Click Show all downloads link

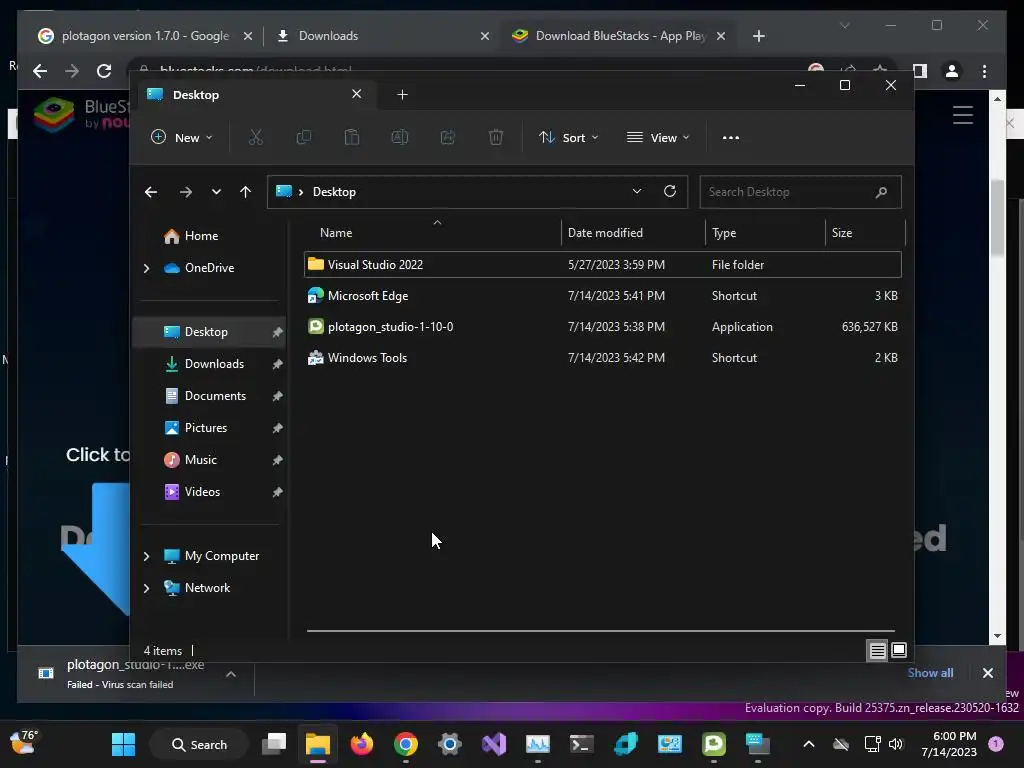[x=930, y=673]
